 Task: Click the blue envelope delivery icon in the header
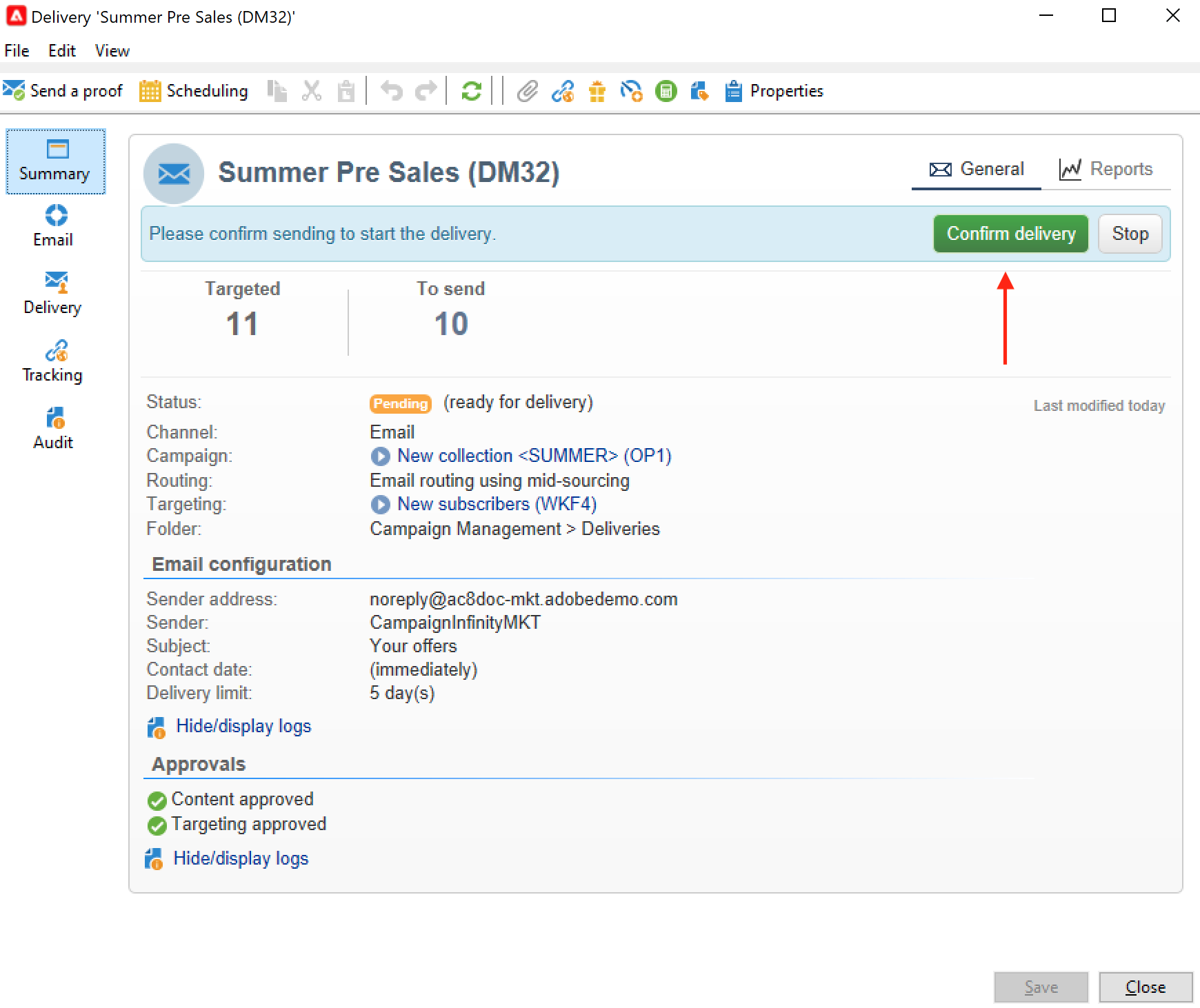click(174, 174)
